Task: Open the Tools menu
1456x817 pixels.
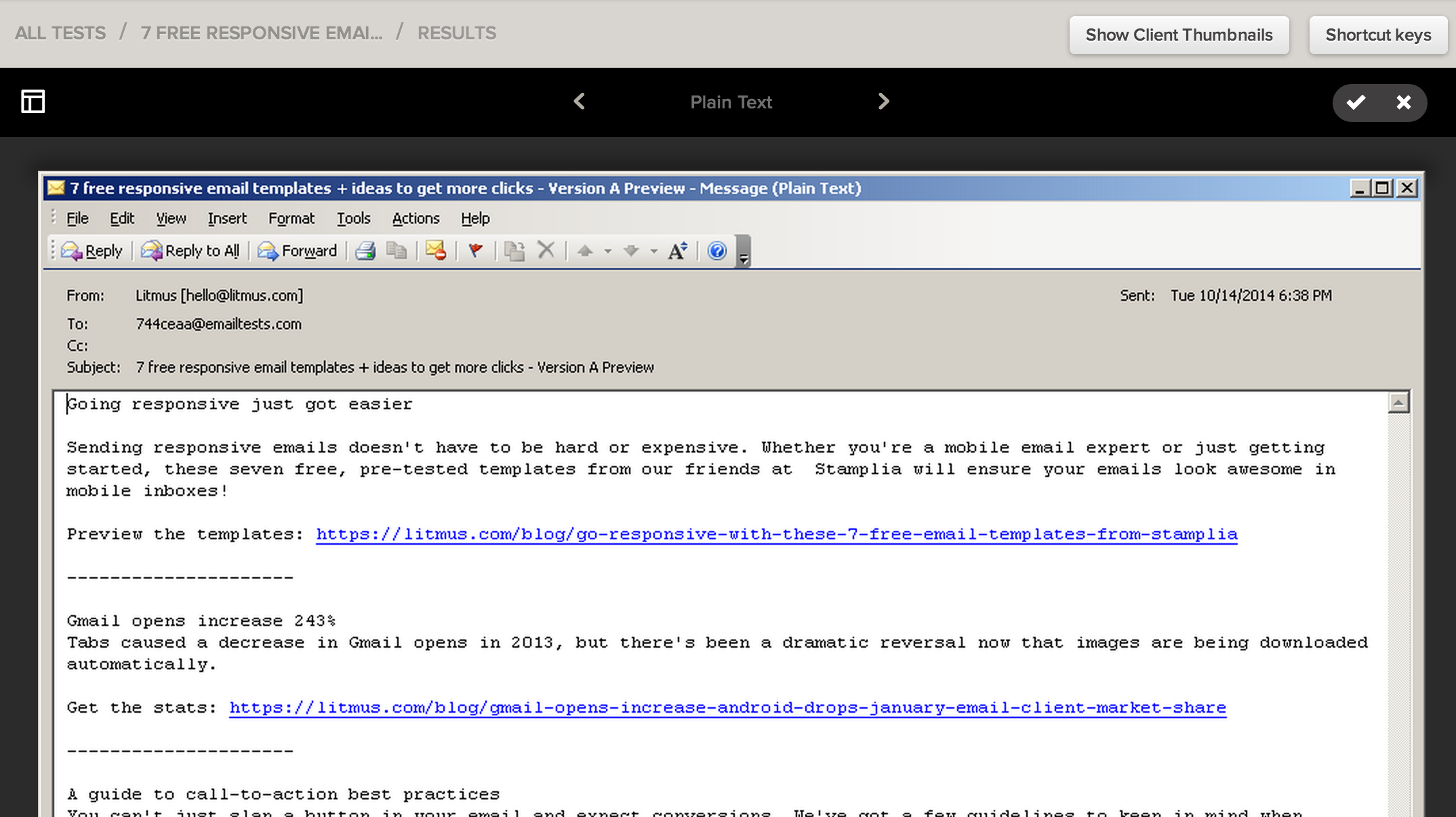Action: tap(354, 218)
